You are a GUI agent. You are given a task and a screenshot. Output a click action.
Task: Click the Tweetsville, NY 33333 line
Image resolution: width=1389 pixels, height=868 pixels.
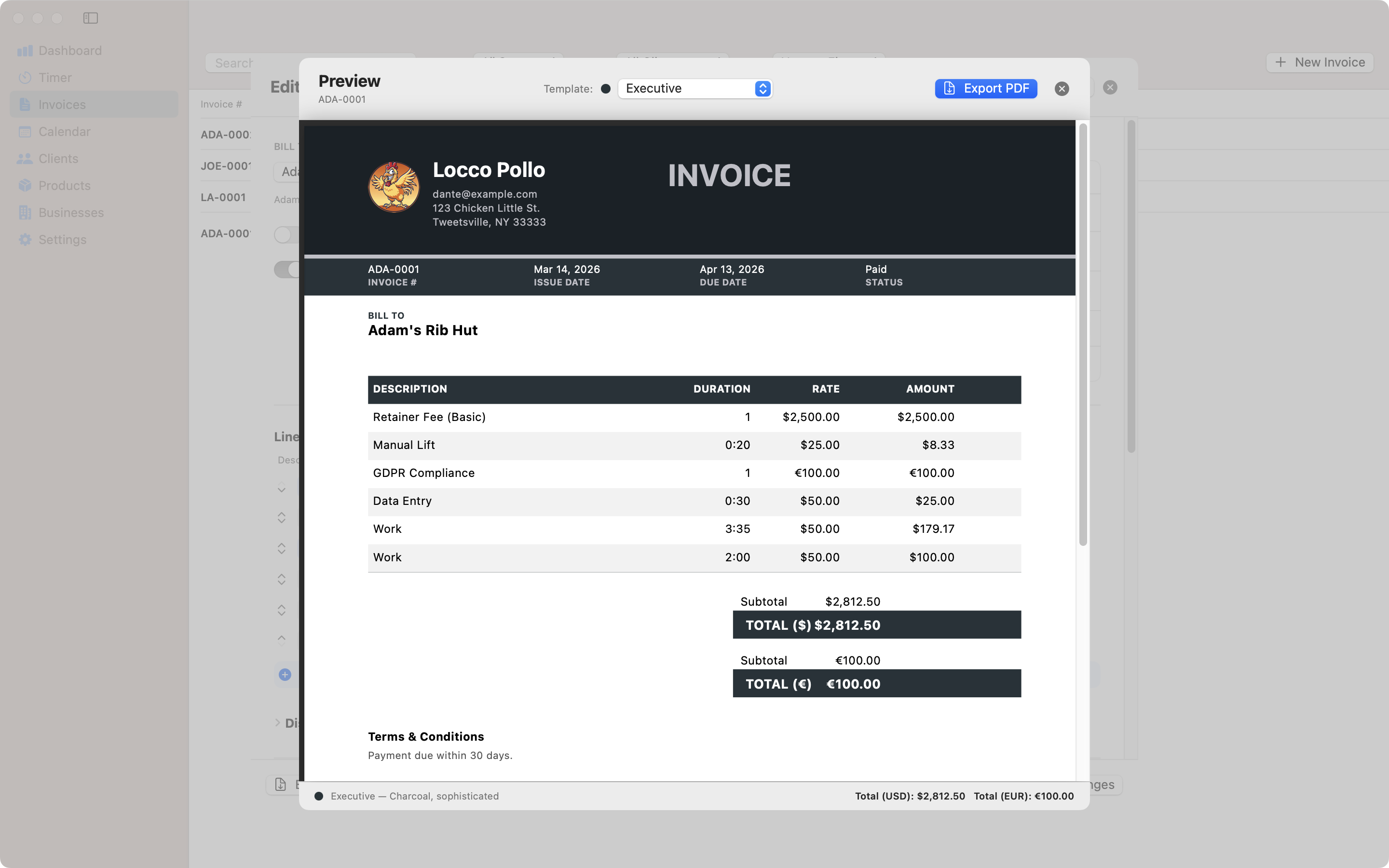coord(489,222)
